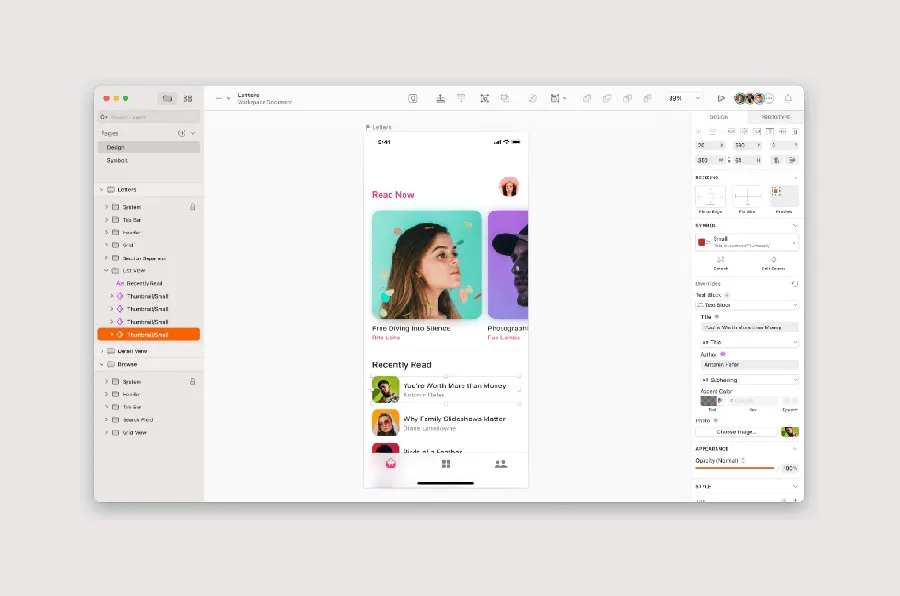Collapse the List View layer group

pyautogui.click(x=105, y=270)
